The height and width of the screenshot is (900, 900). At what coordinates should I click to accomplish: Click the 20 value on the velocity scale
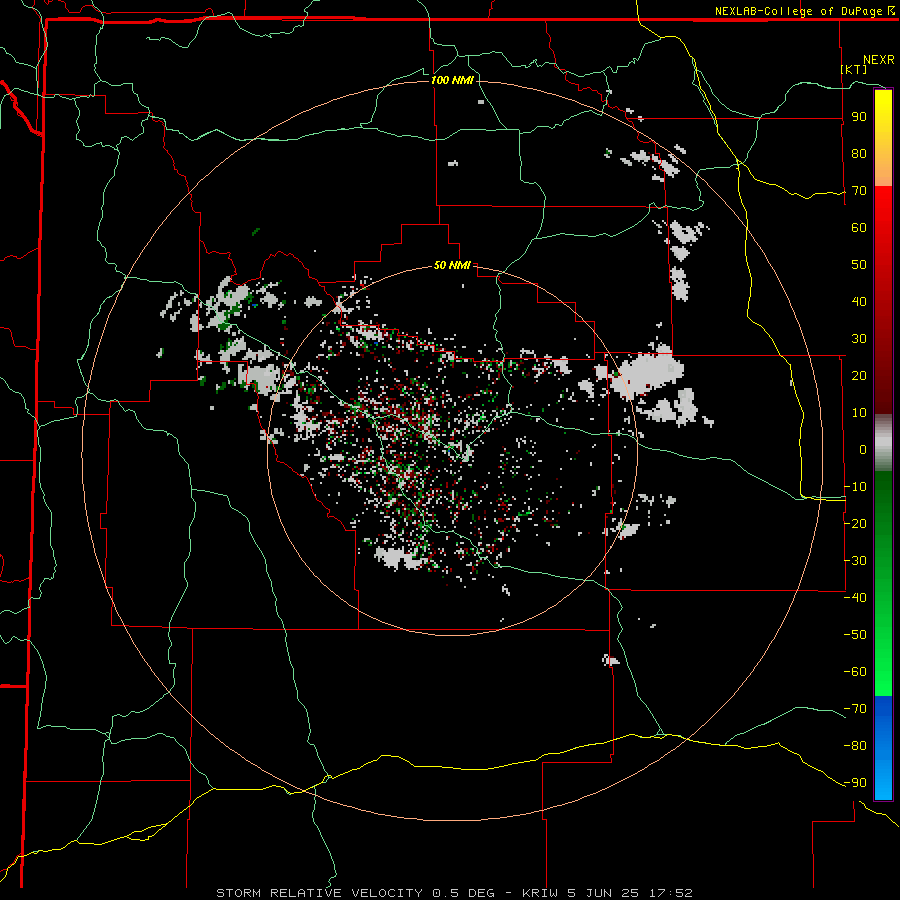tap(859, 375)
